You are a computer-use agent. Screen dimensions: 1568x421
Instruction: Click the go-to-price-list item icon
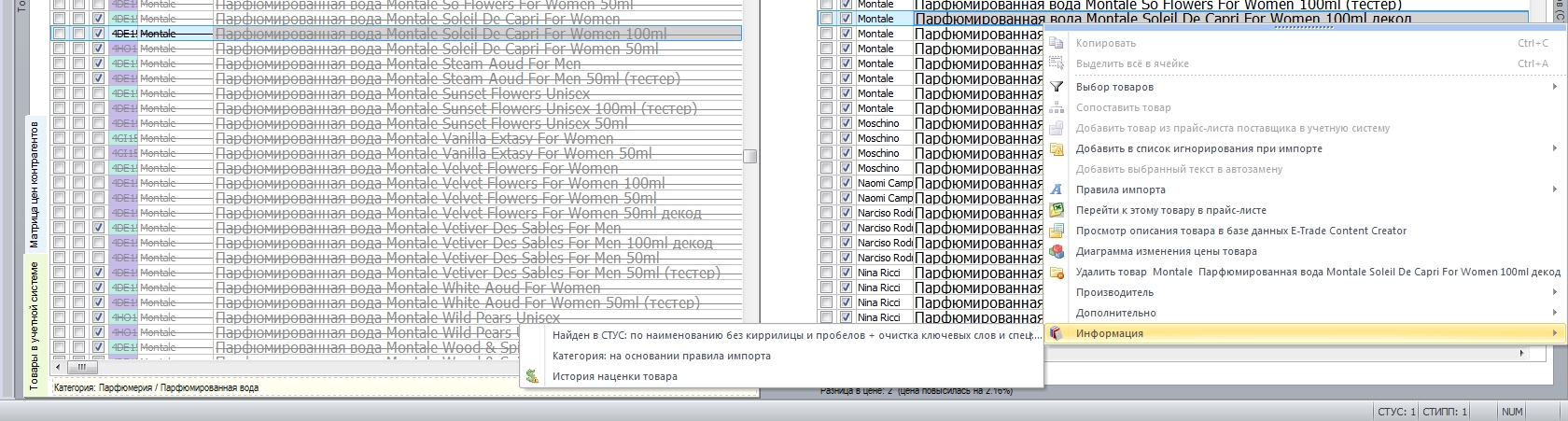coord(1057,210)
